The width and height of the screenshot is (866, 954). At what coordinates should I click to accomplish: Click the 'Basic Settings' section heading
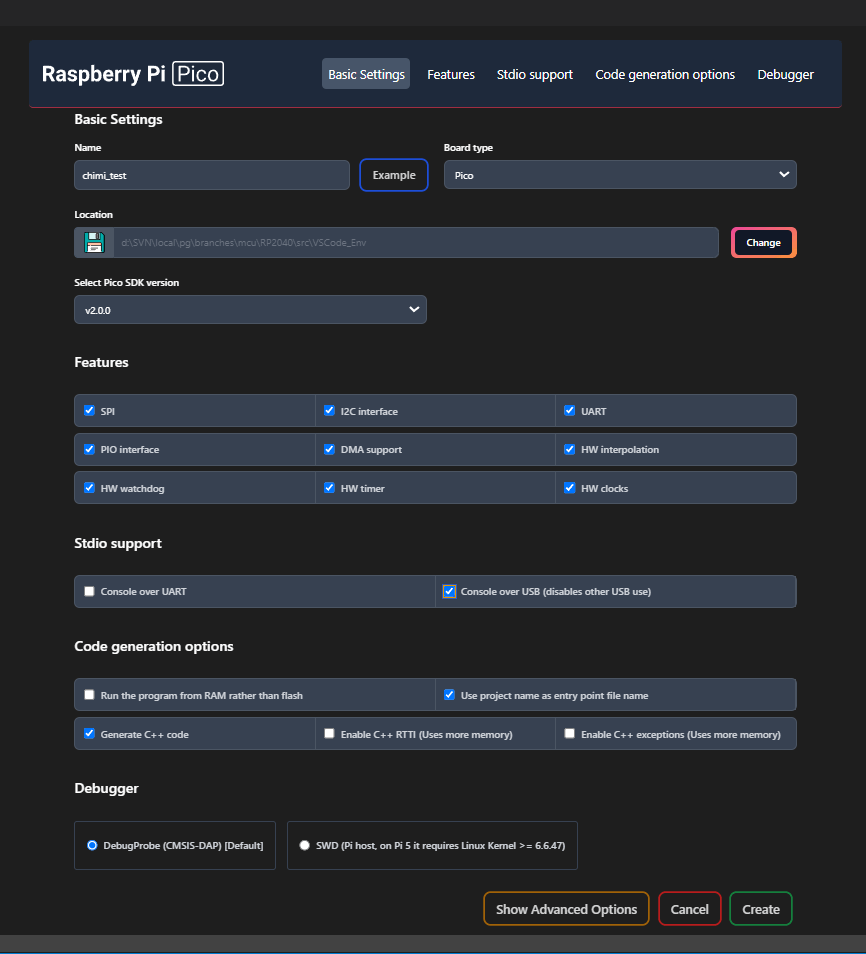point(118,119)
